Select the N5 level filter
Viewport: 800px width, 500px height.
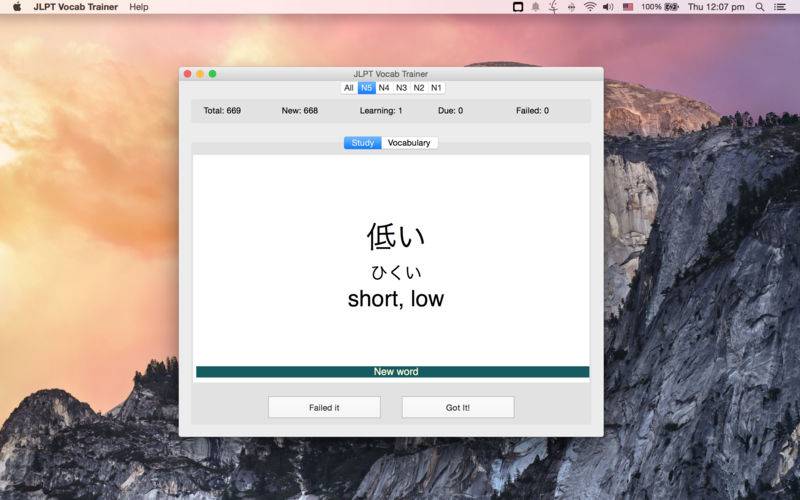(x=366, y=88)
